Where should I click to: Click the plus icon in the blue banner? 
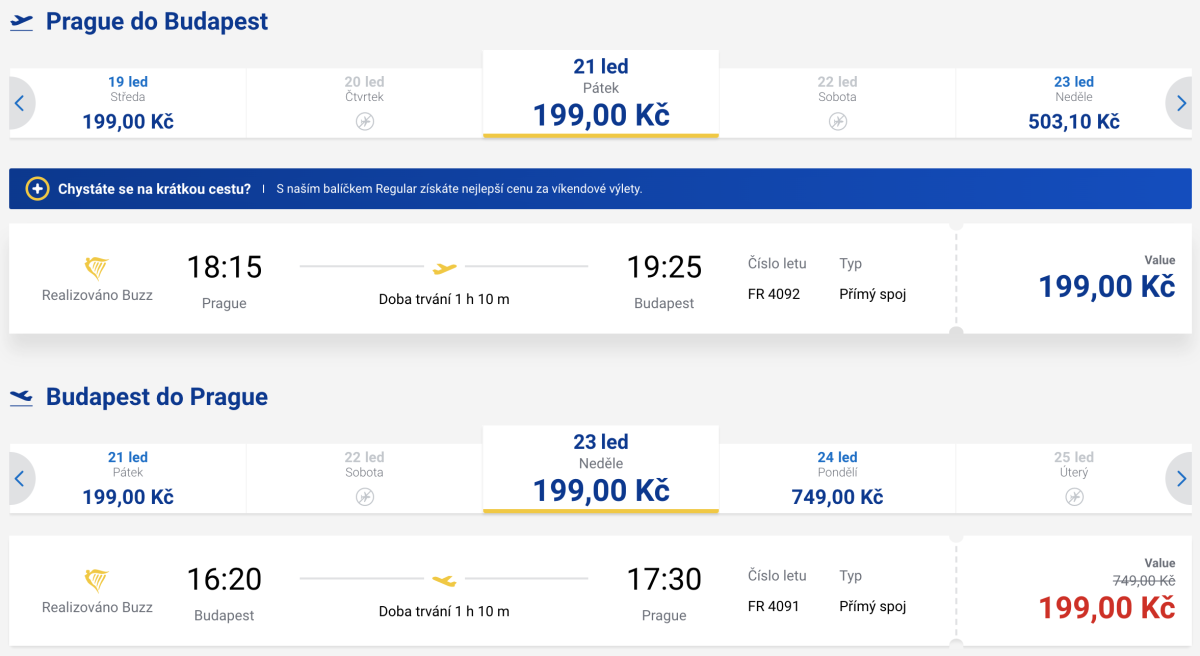(x=37, y=189)
